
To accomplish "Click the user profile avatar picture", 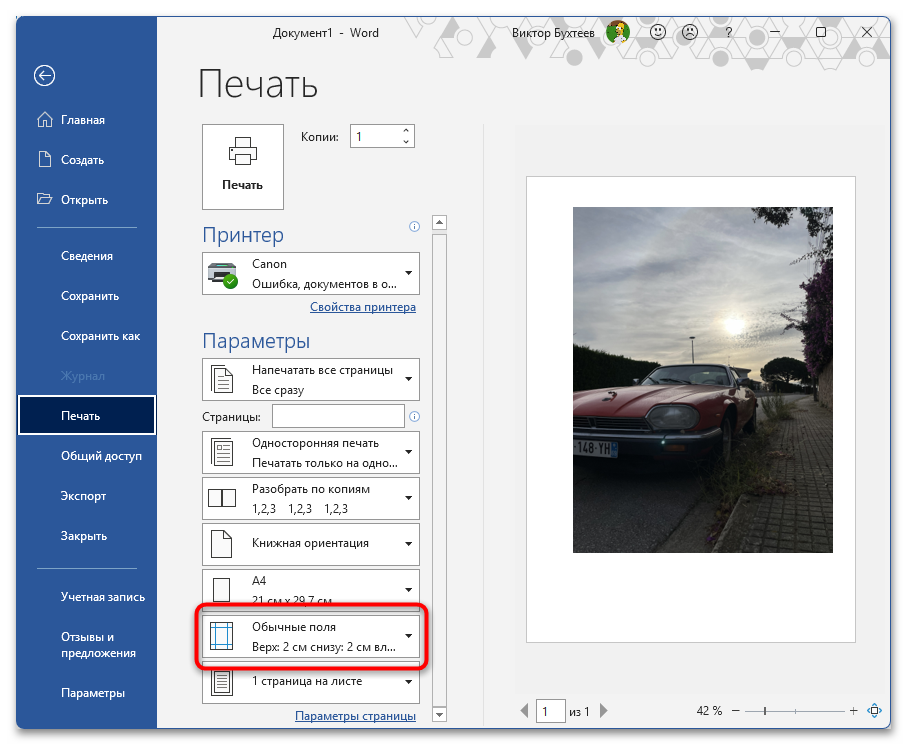I will tap(618, 33).
